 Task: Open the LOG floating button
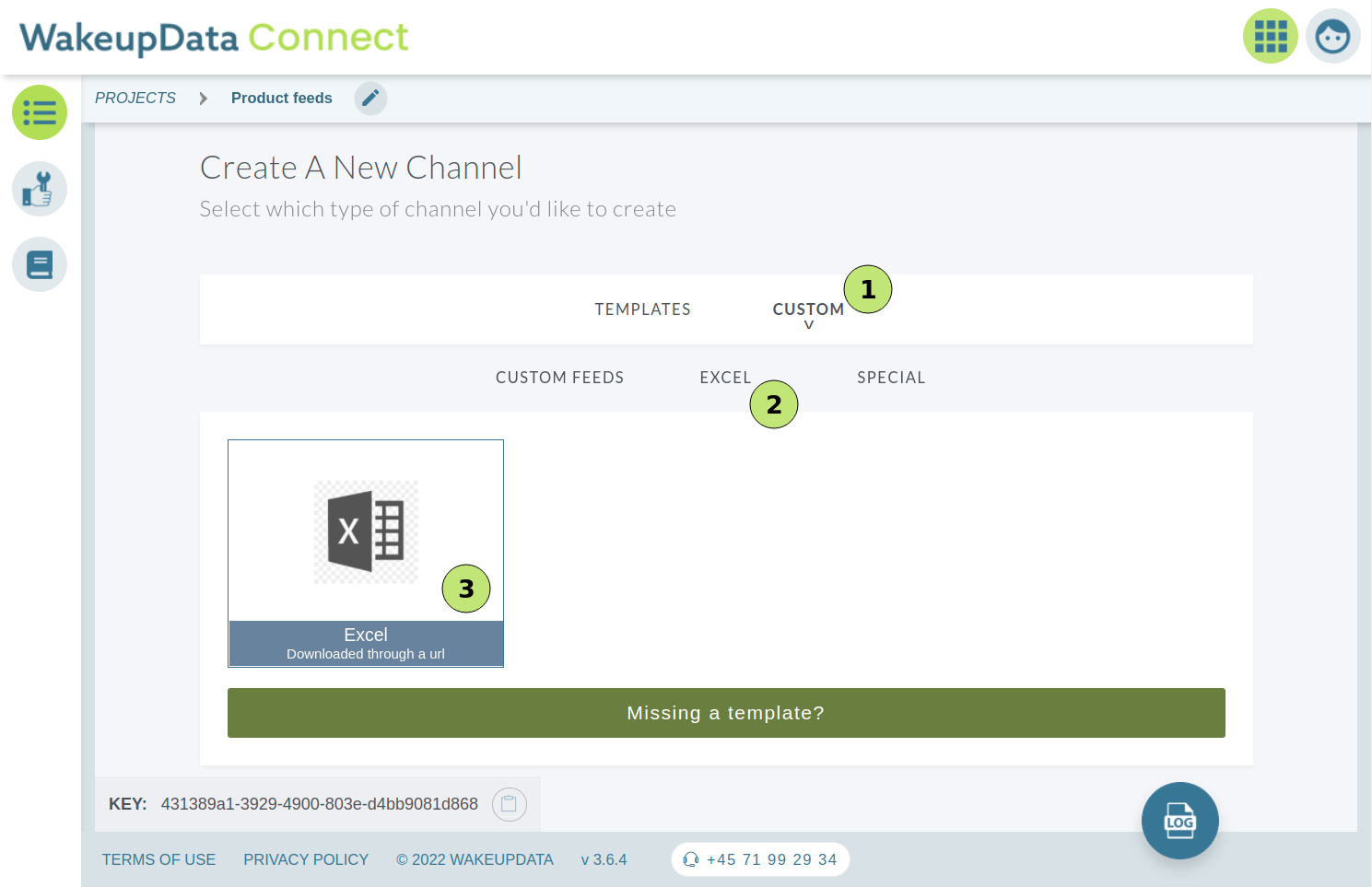pos(1179,821)
